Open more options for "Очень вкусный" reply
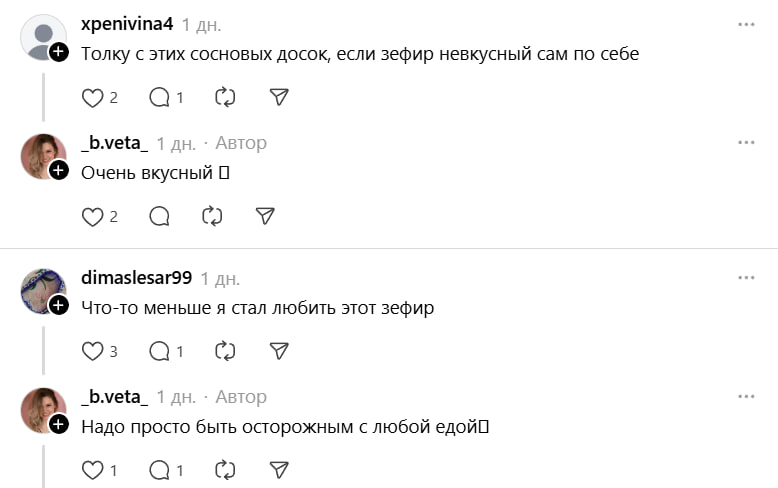 tap(746, 143)
